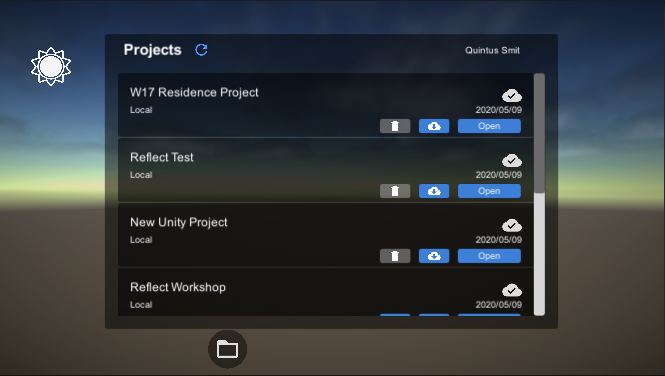
Task: Open the New Unity Project
Action: click(489, 256)
